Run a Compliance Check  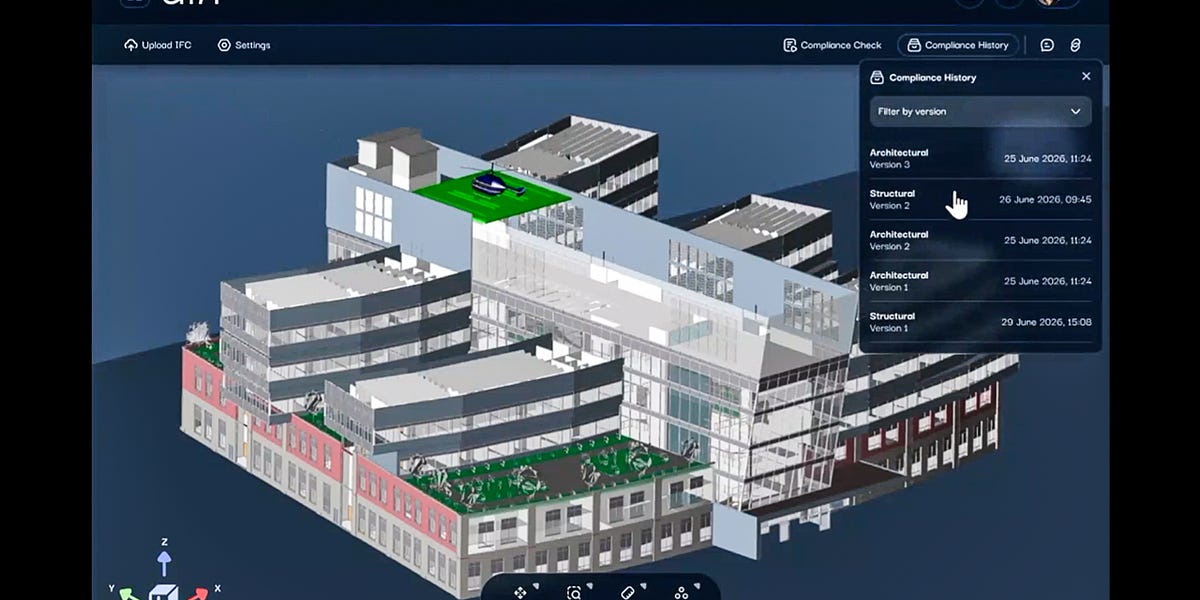(x=831, y=45)
